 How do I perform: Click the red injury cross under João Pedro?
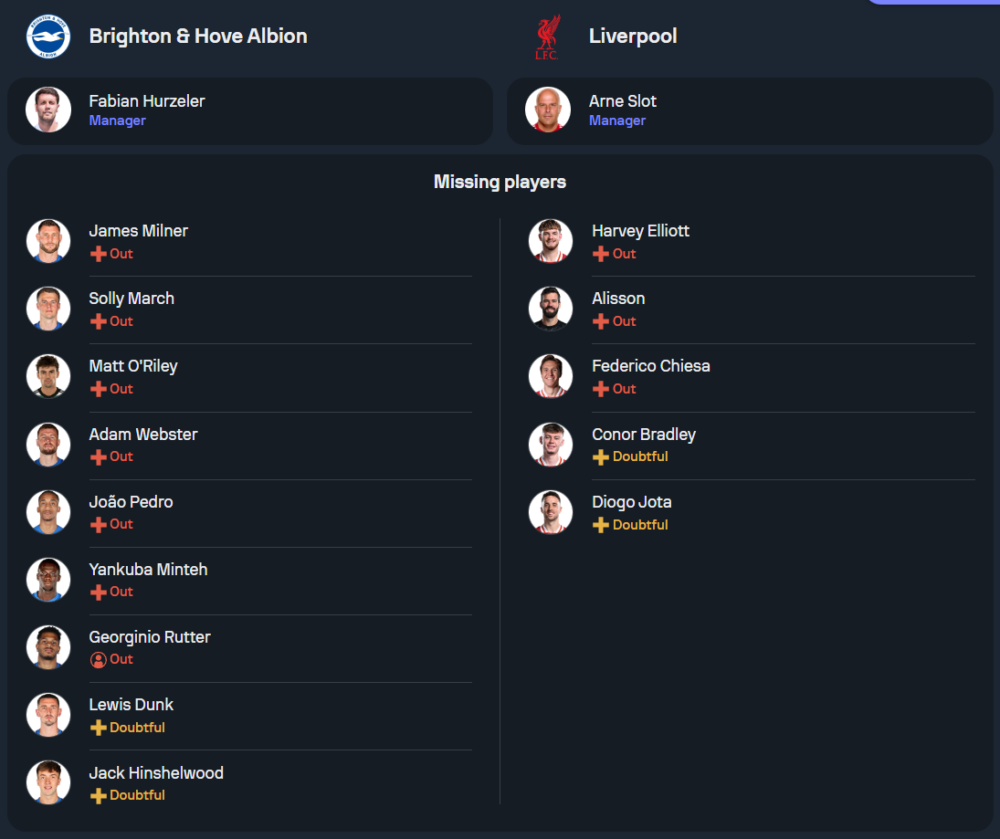pos(98,525)
